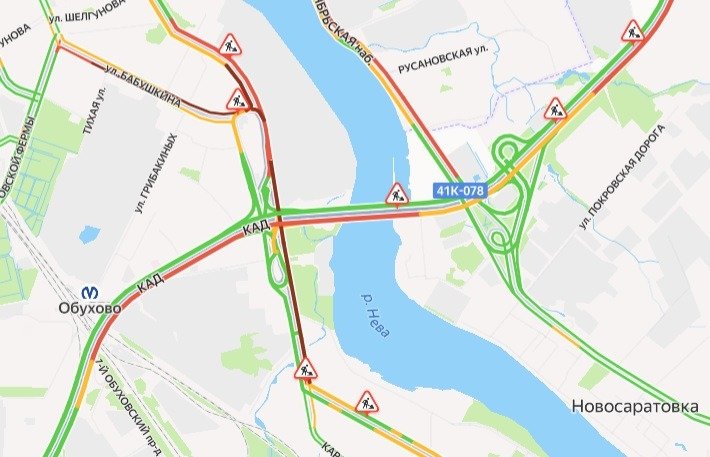Image resolution: width=710 pixels, height=457 pixels.
Task: Click roadworks sign at dark-red road's south end
Action: (305, 370)
